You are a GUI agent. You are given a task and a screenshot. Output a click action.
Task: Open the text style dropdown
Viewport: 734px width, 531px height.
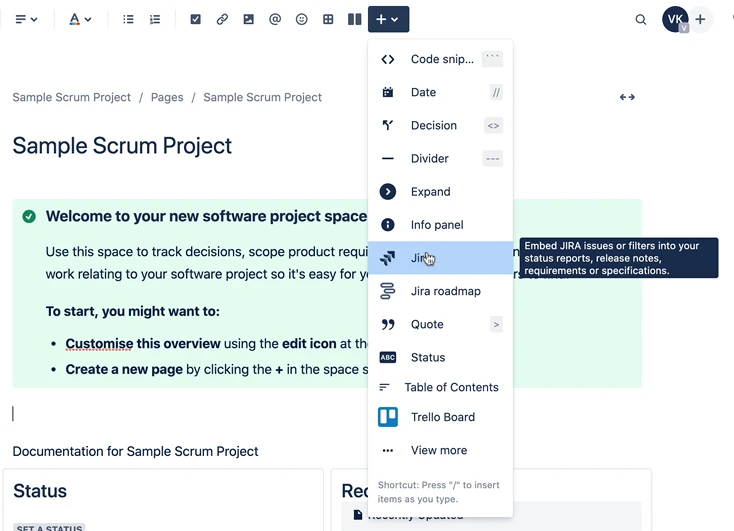pos(26,19)
